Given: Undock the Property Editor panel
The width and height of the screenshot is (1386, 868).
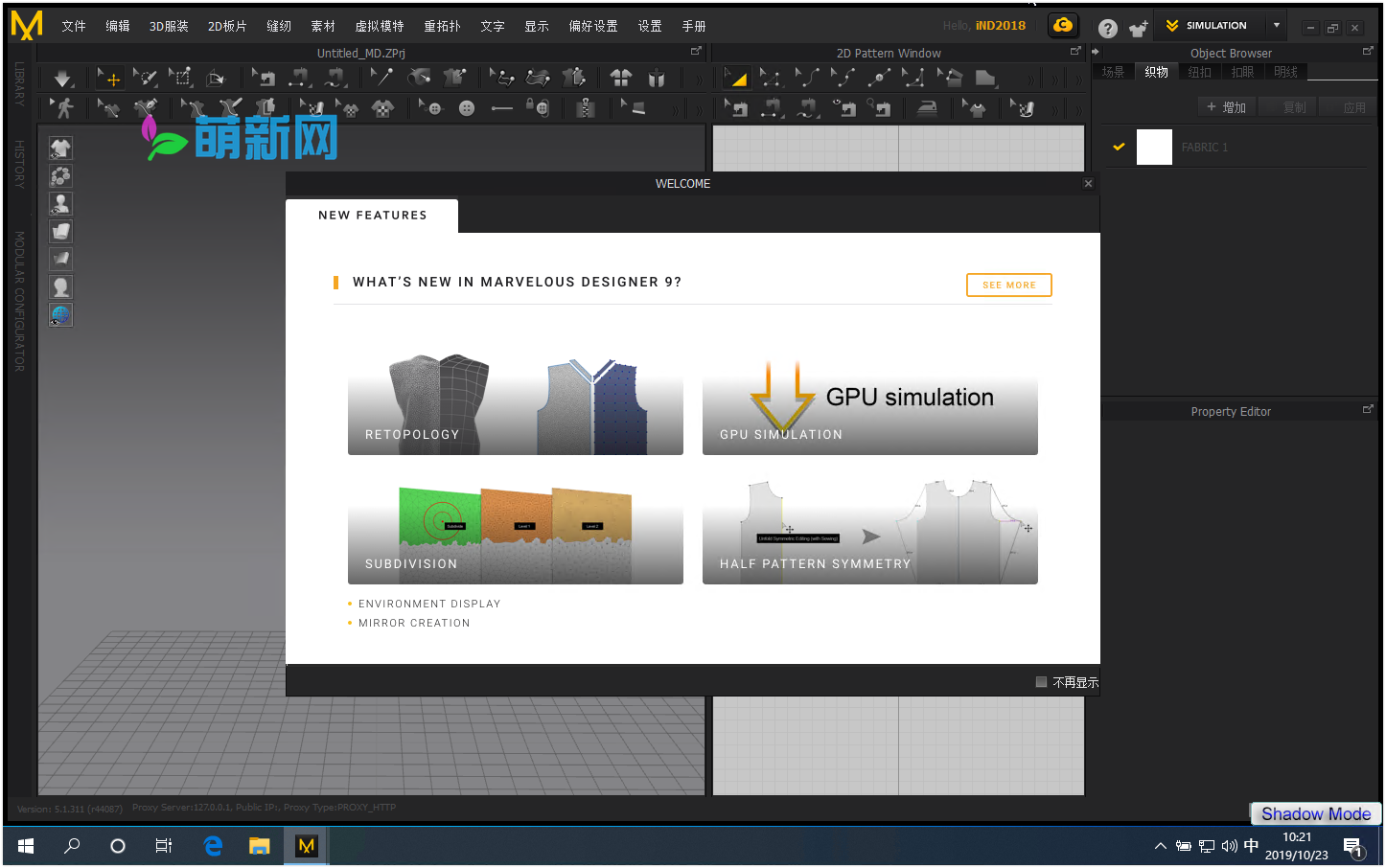Looking at the screenshot, I should [1368, 409].
